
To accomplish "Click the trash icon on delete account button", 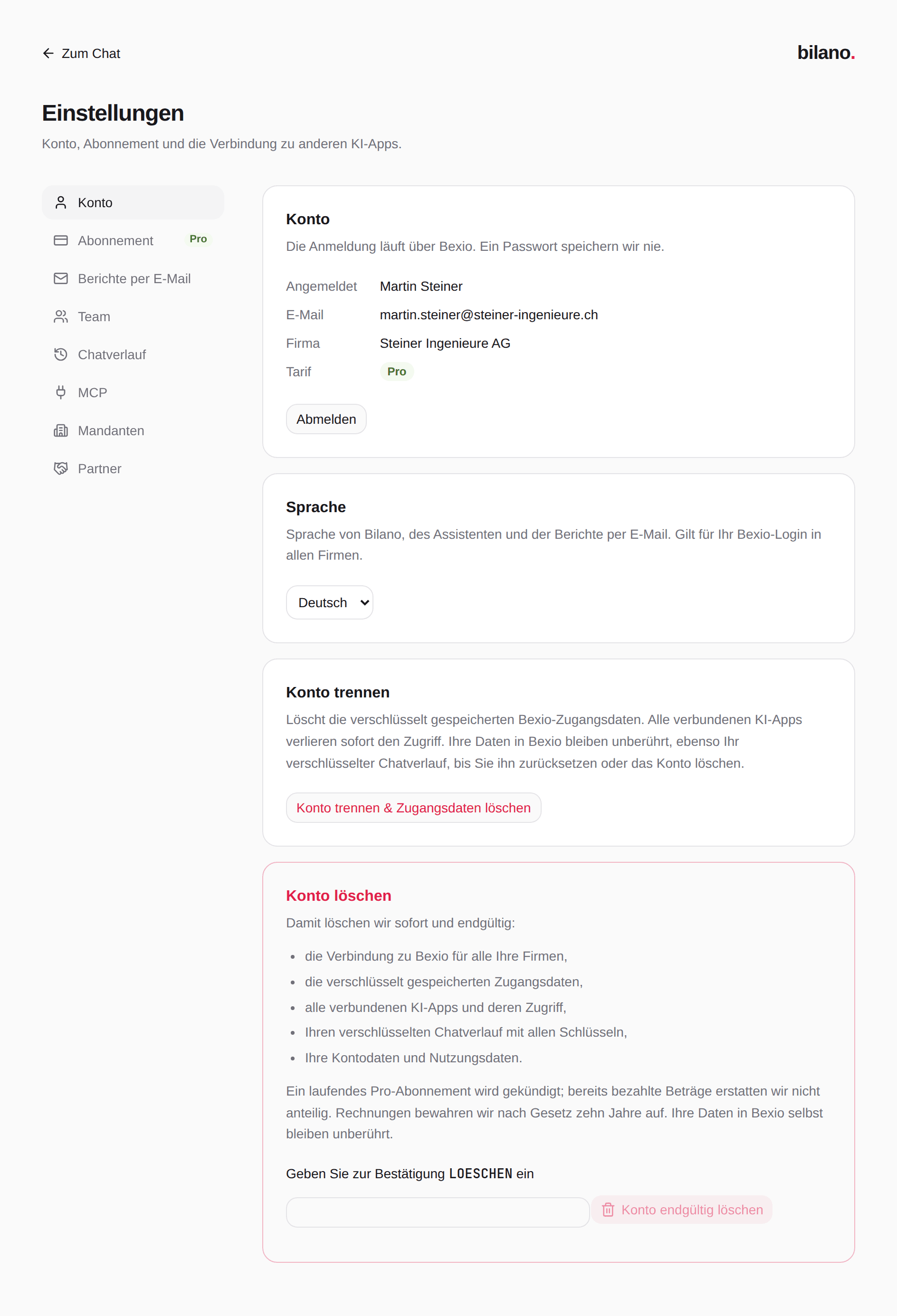I will 608,1210.
